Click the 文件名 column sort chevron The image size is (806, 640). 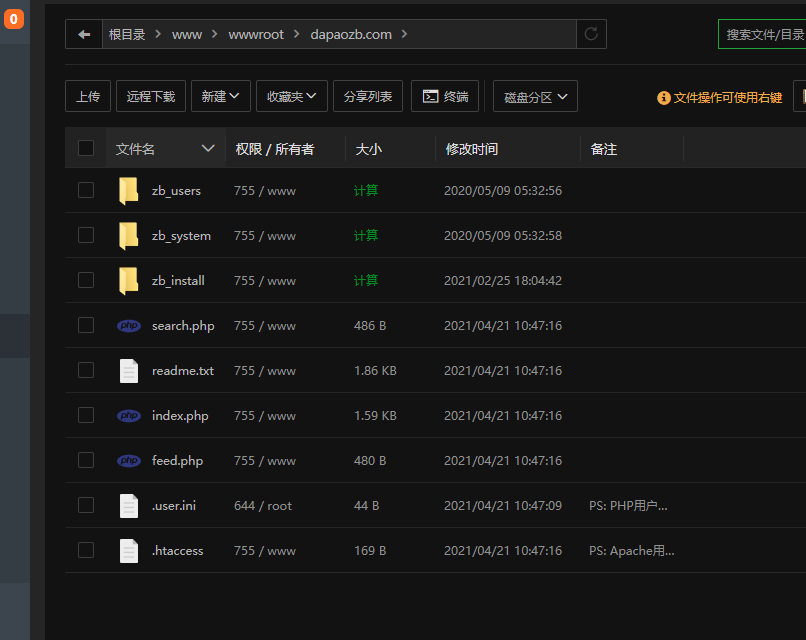click(x=208, y=149)
